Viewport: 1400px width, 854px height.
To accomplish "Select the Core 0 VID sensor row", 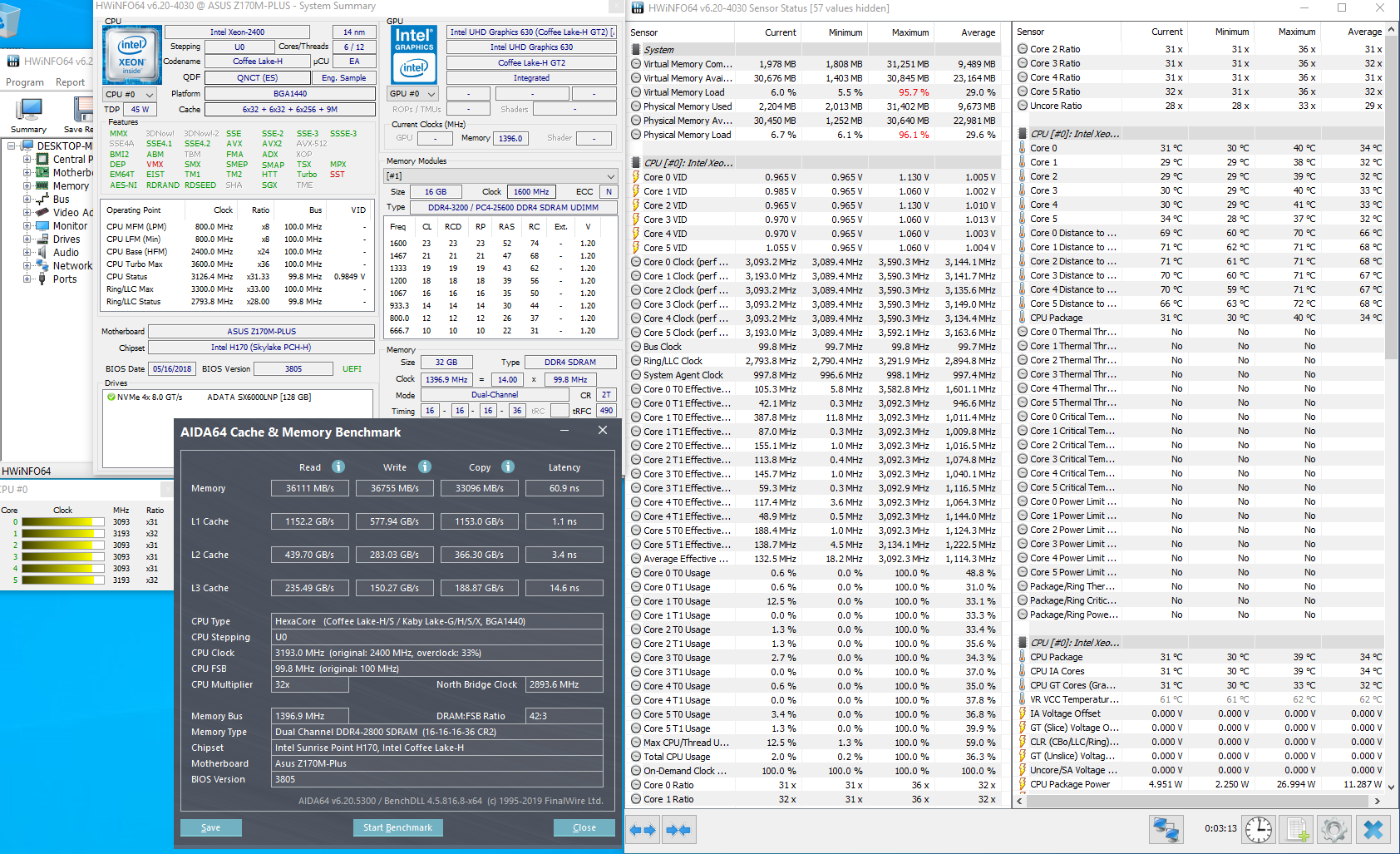I will pyautogui.click(x=813, y=177).
